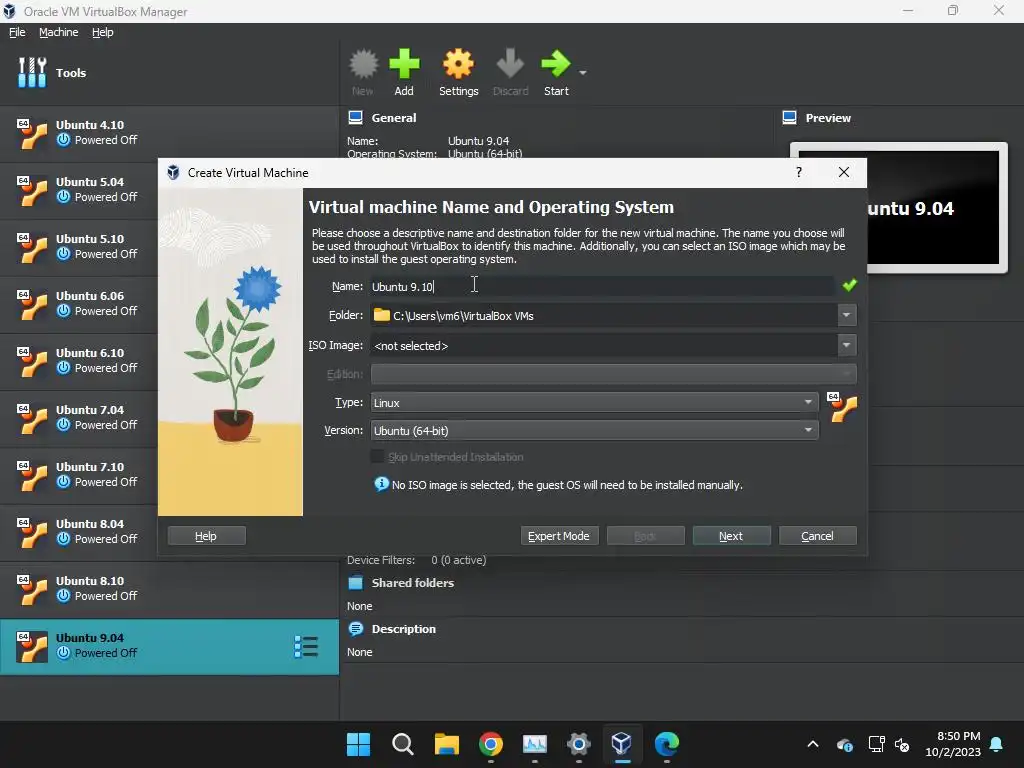Open the Help menu in menu bar

(103, 32)
